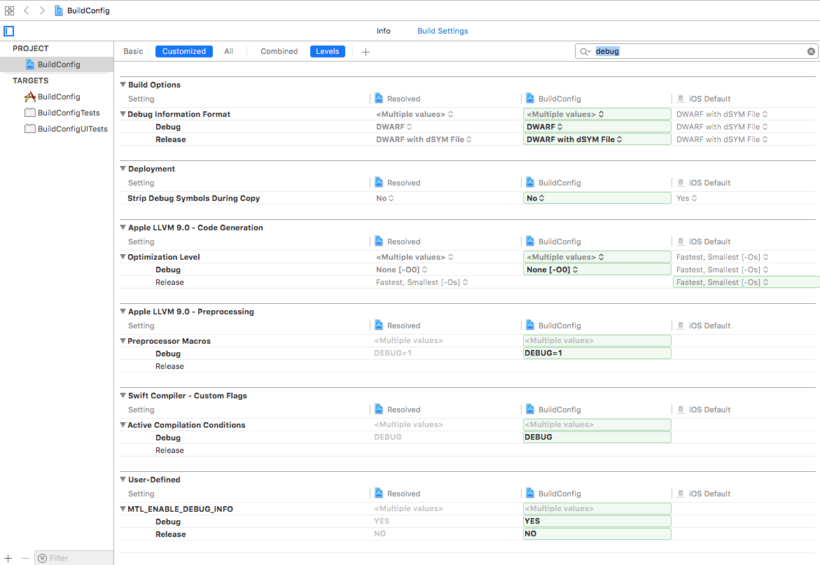
Task: Select the BuildConfig DEBUG compilation condition value
Action: coord(597,437)
